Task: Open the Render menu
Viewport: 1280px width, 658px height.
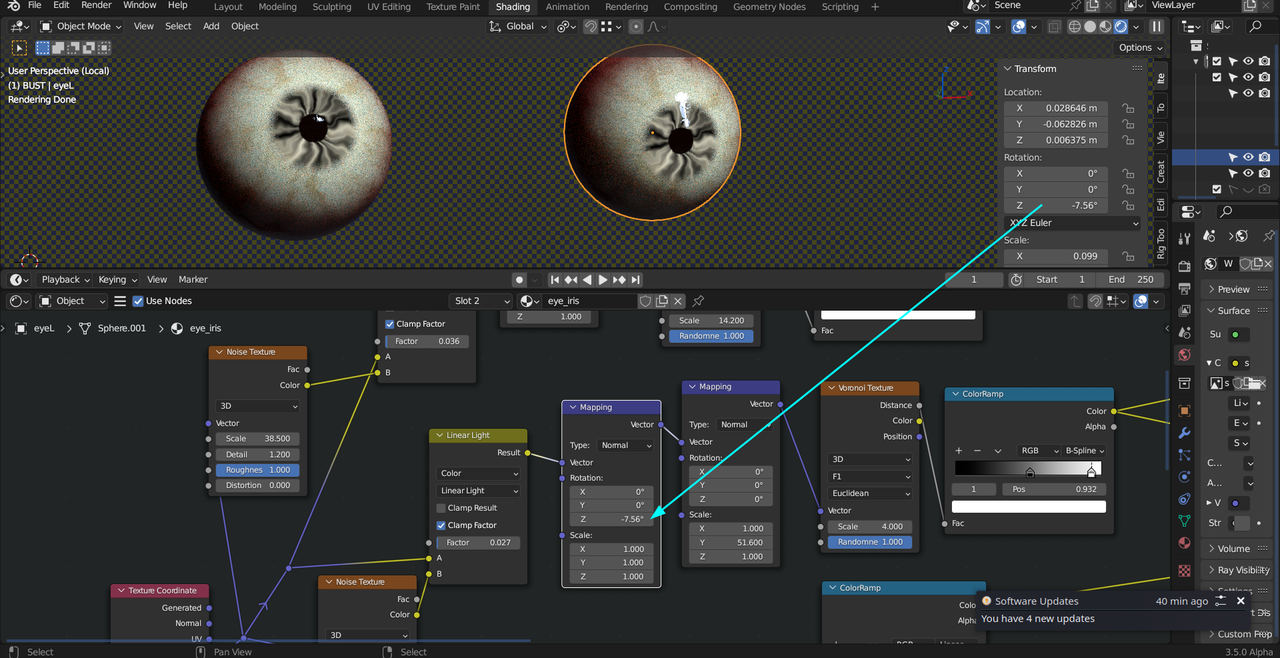Action: coord(96,6)
